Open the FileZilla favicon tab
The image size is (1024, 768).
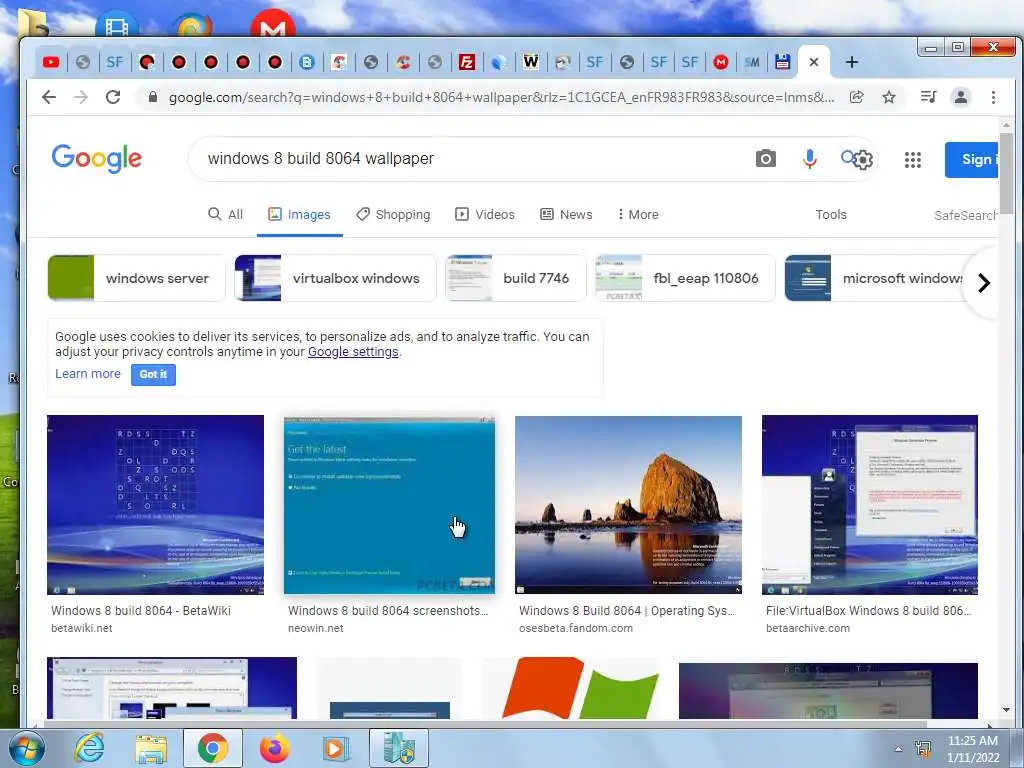pos(466,62)
